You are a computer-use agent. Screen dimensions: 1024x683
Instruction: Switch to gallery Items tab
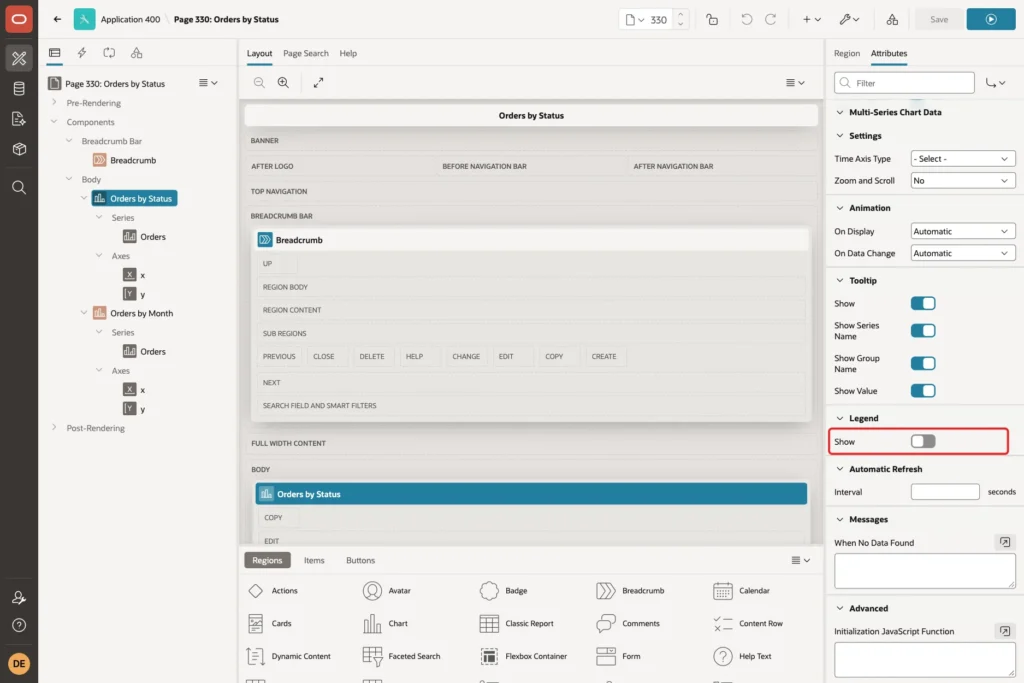[x=314, y=560]
